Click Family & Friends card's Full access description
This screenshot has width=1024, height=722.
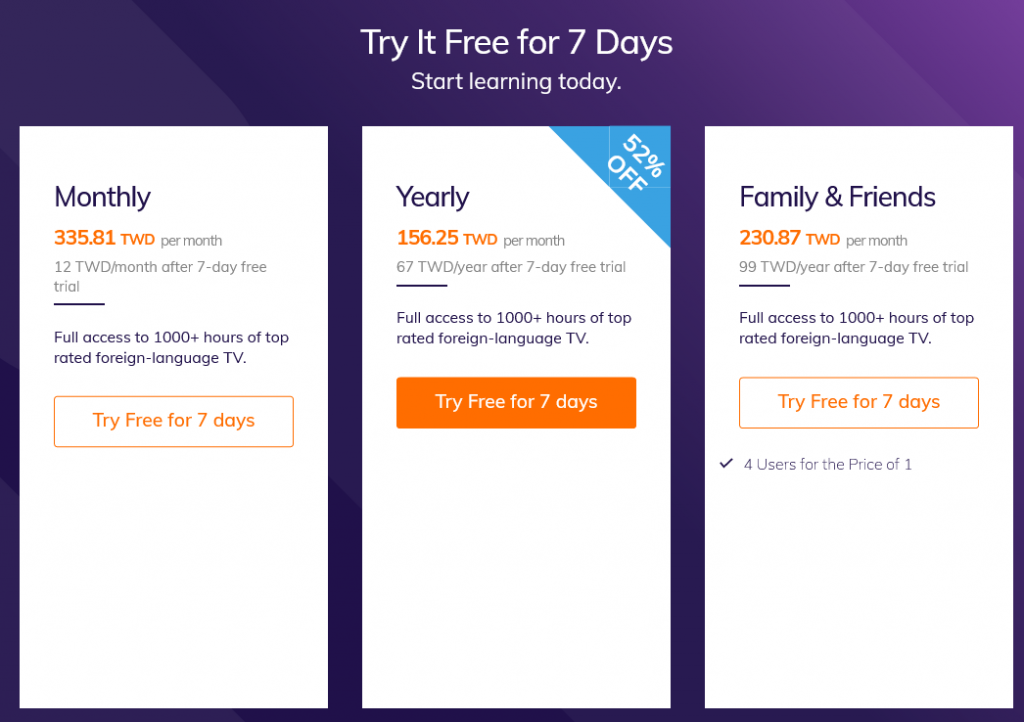tap(856, 328)
